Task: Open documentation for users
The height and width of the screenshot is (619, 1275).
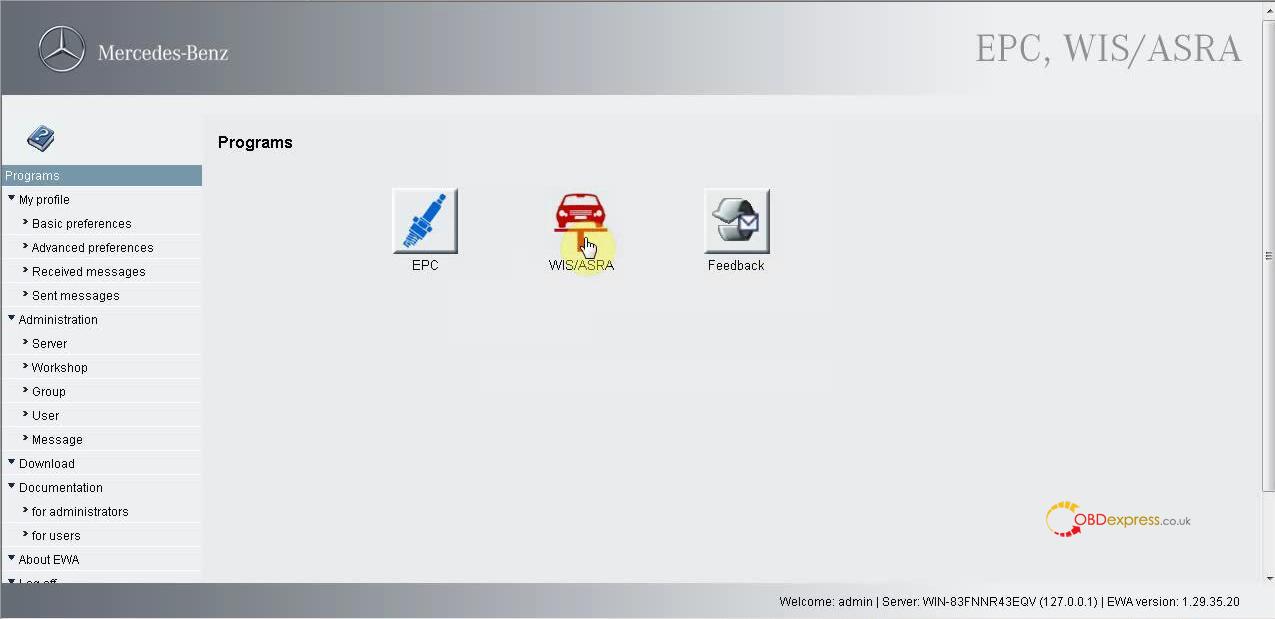Action: click(56, 536)
